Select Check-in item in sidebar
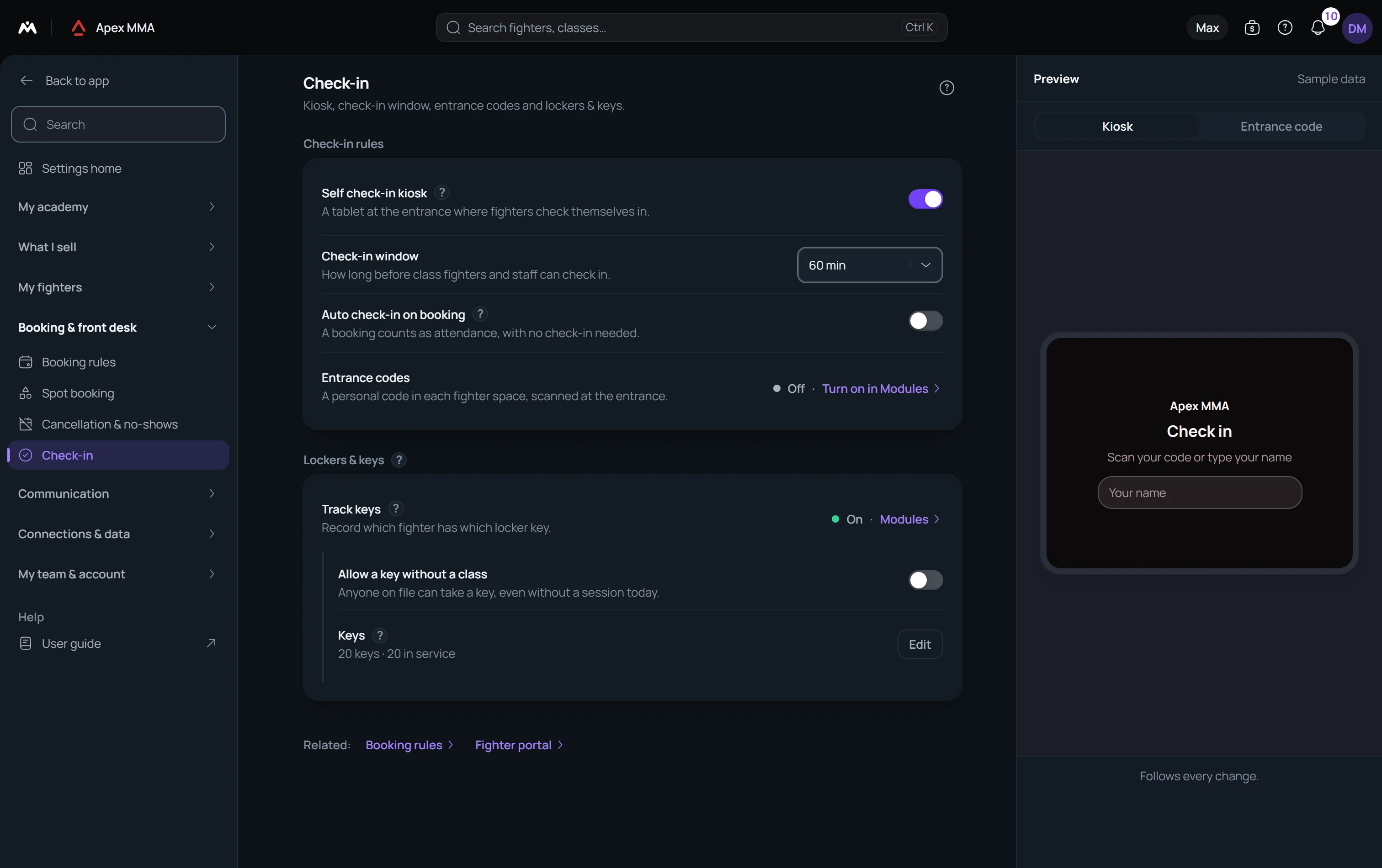The image size is (1382, 868). (x=118, y=455)
